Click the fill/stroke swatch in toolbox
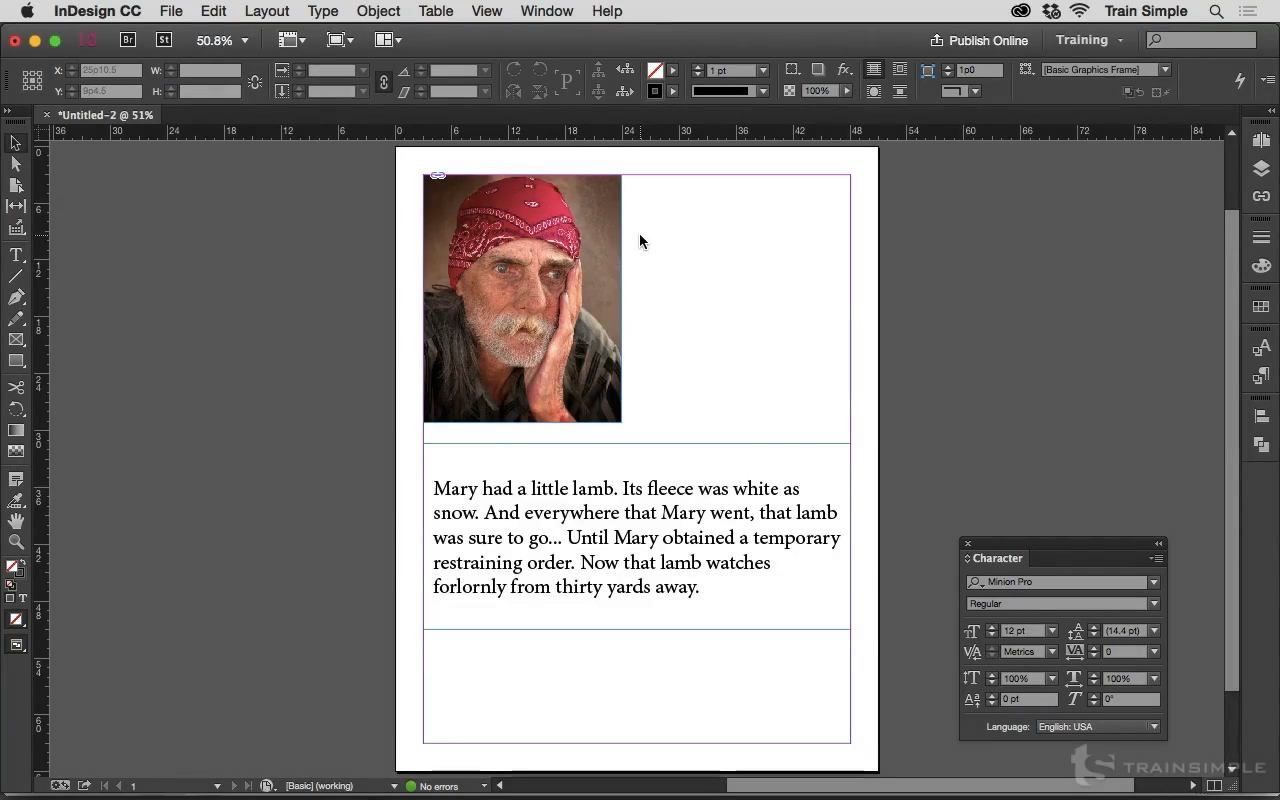 (x=14, y=567)
